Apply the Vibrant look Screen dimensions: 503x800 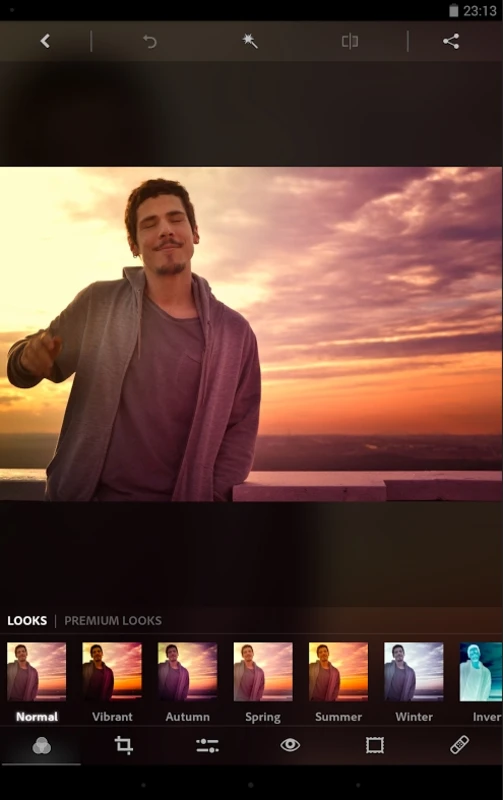112,671
